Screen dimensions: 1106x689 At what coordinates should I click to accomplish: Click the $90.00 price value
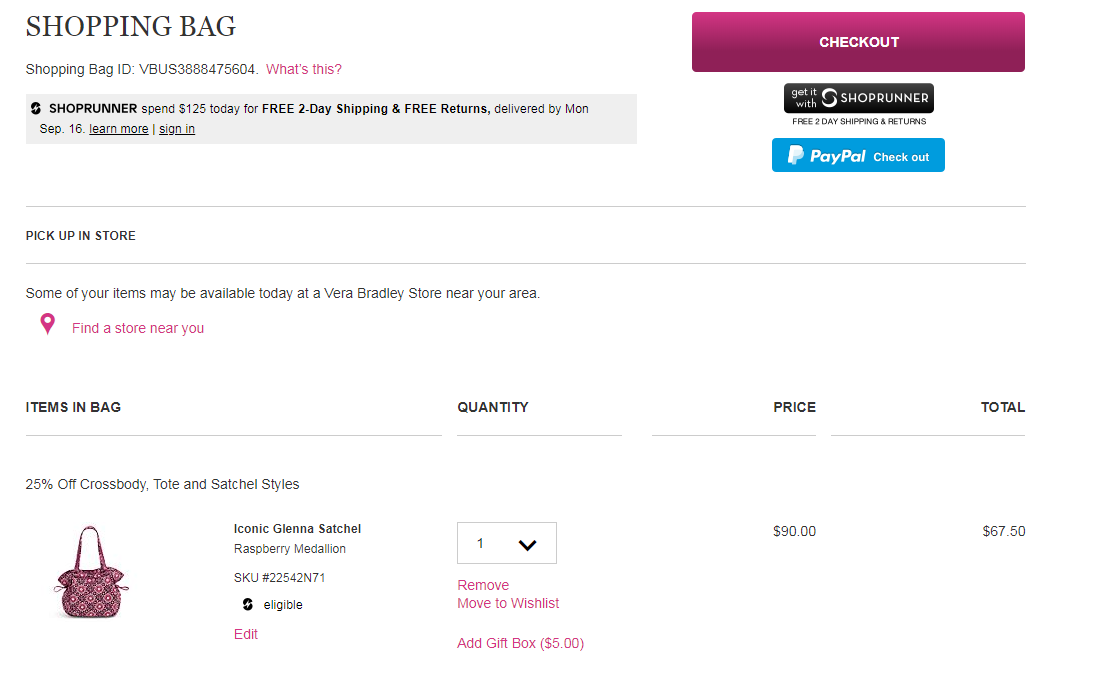click(794, 531)
